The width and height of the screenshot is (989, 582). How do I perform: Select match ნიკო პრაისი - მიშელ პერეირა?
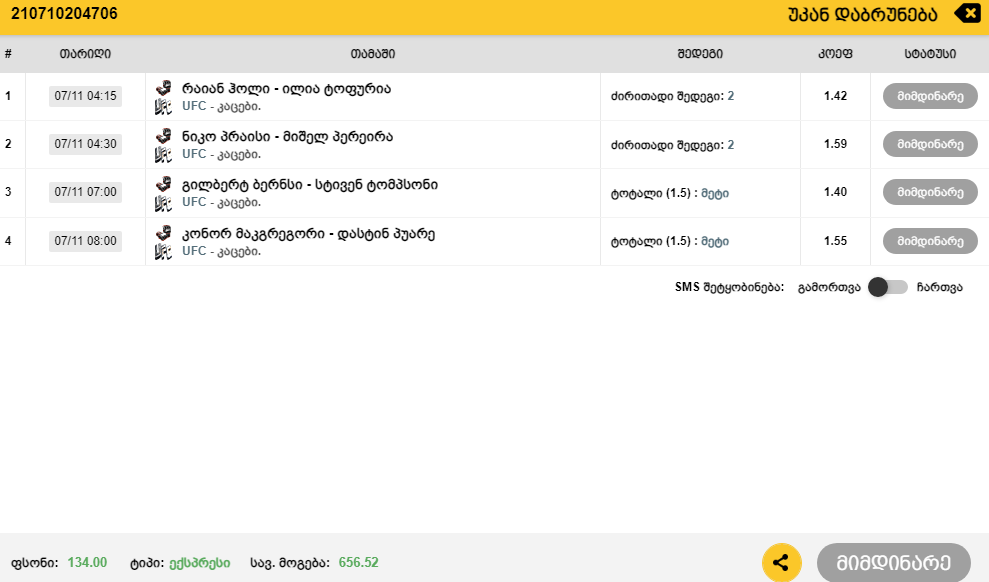[x=287, y=137]
